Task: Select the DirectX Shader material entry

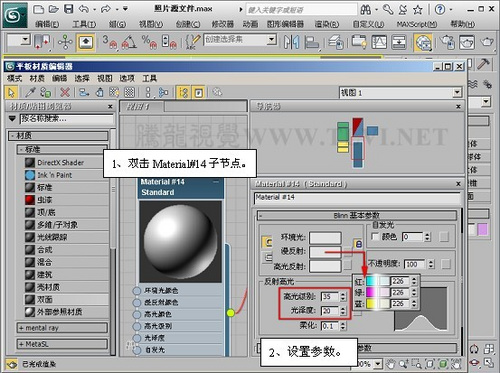Action: 66,163
